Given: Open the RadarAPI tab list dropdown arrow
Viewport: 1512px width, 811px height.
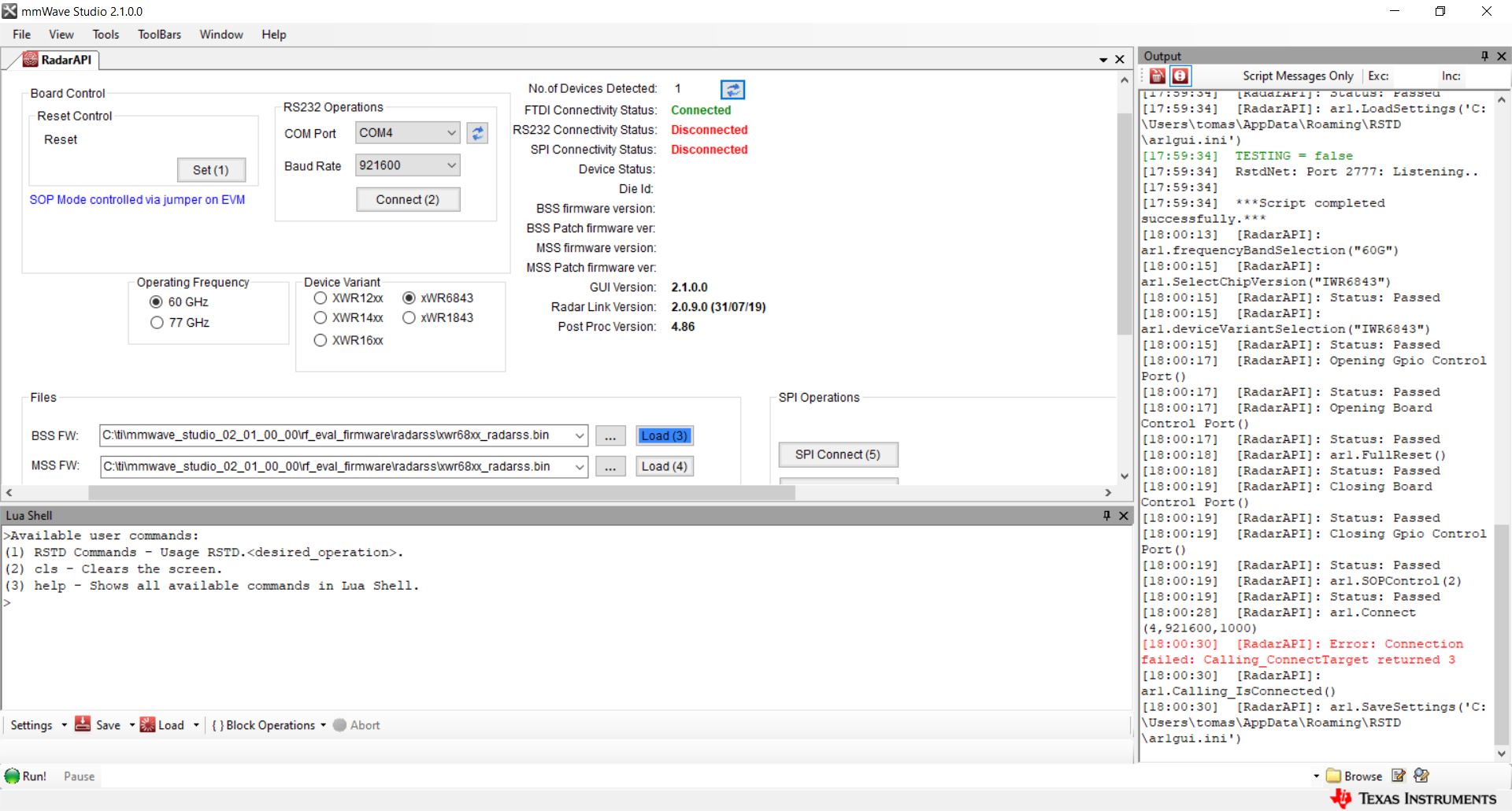Looking at the screenshot, I should tap(1103, 60).
